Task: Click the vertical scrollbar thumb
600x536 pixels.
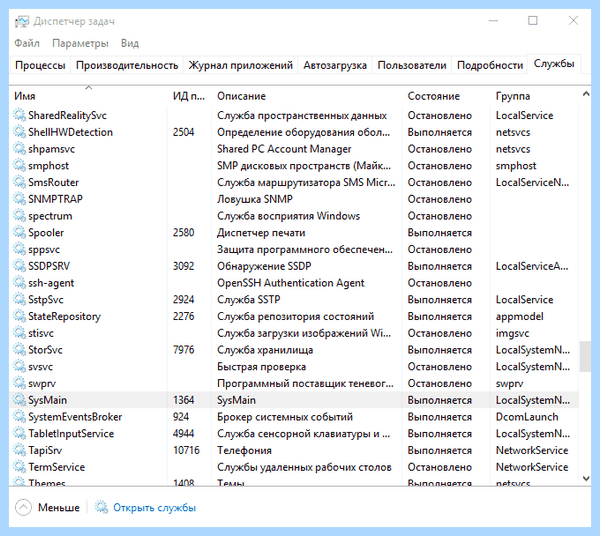Action: pyautogui.click(x=585, y=357)
